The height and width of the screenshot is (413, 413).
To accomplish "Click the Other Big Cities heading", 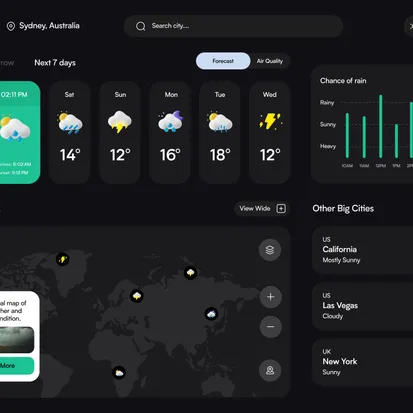I will pyautogui.click(x=343, y=209).
